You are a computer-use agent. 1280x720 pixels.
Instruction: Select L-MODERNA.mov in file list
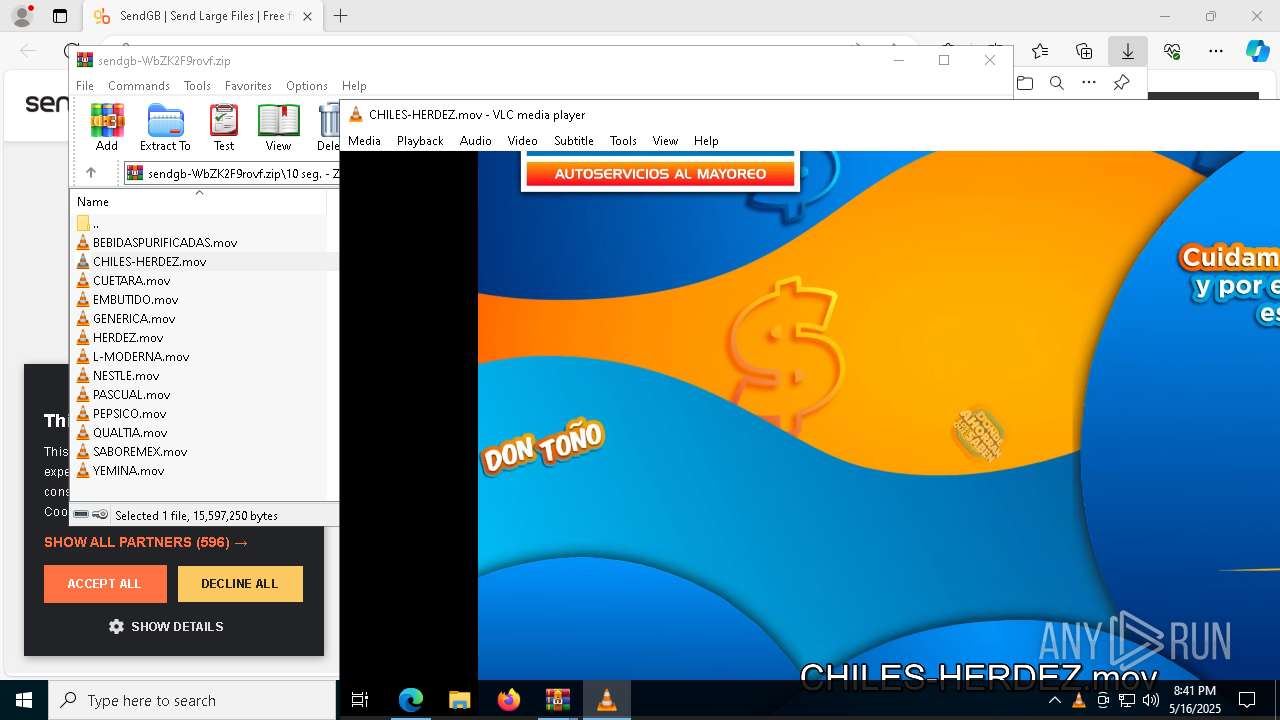141,357
